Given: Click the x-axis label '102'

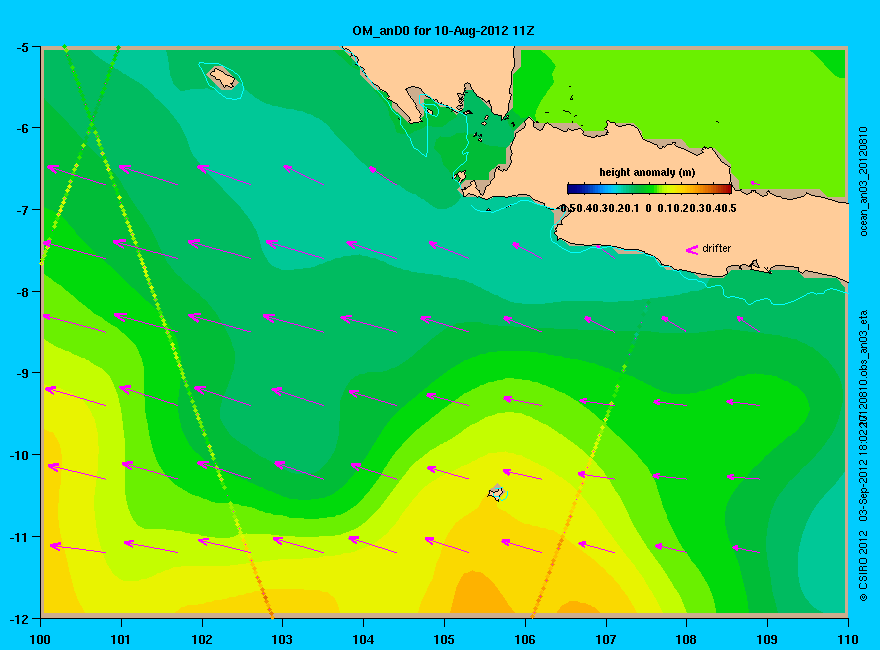Looking at the screenshot, I should [202, 639].
